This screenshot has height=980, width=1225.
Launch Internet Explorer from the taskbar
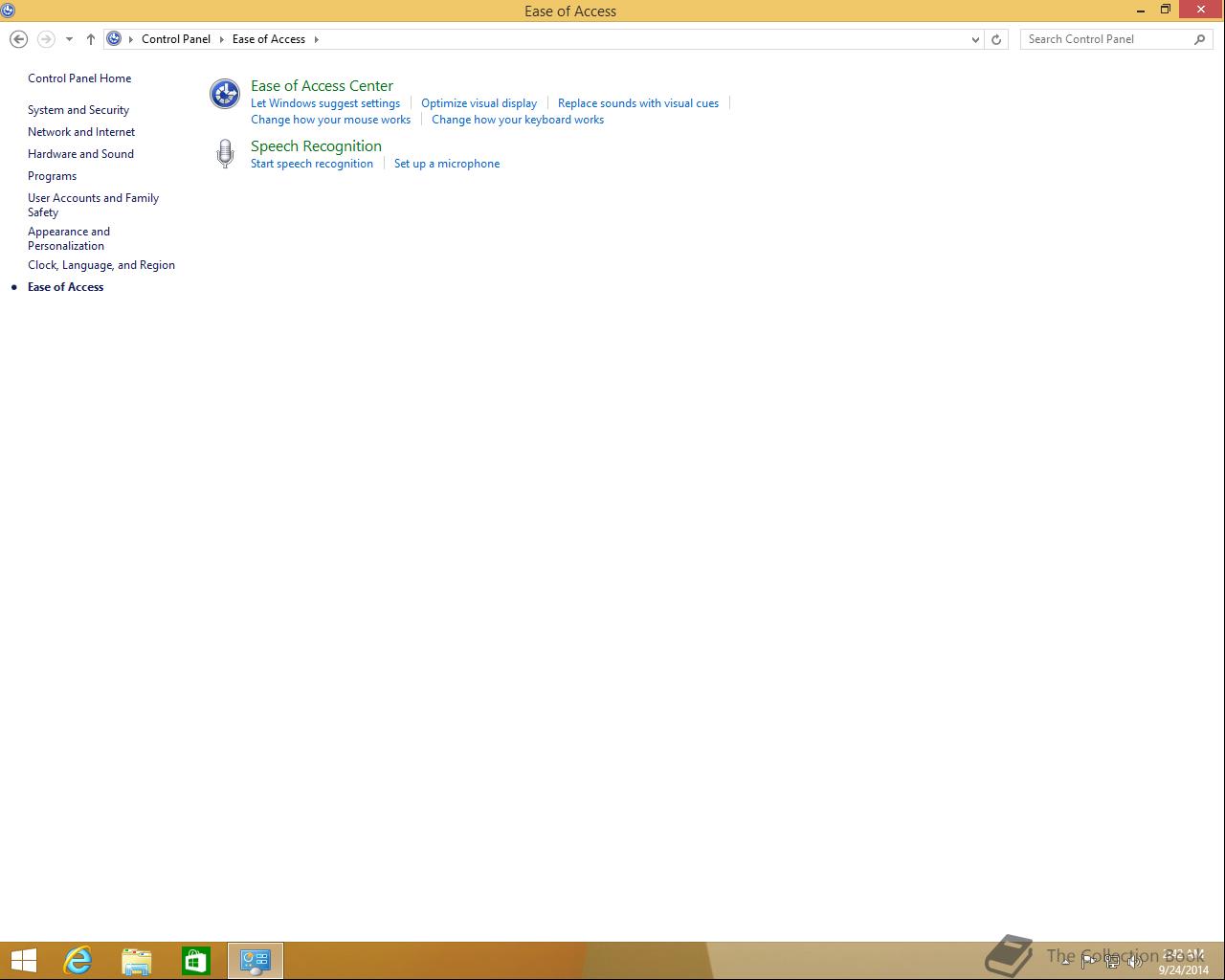pos(78,961)
